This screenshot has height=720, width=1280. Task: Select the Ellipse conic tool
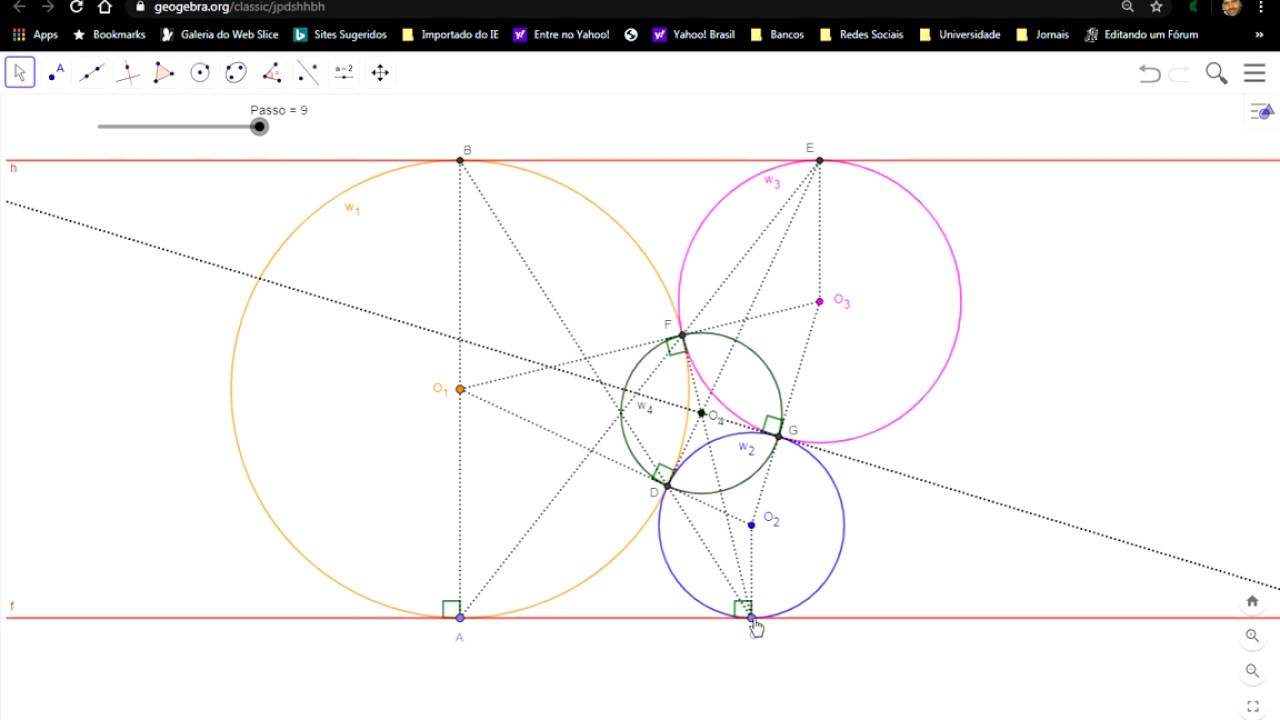236,72
